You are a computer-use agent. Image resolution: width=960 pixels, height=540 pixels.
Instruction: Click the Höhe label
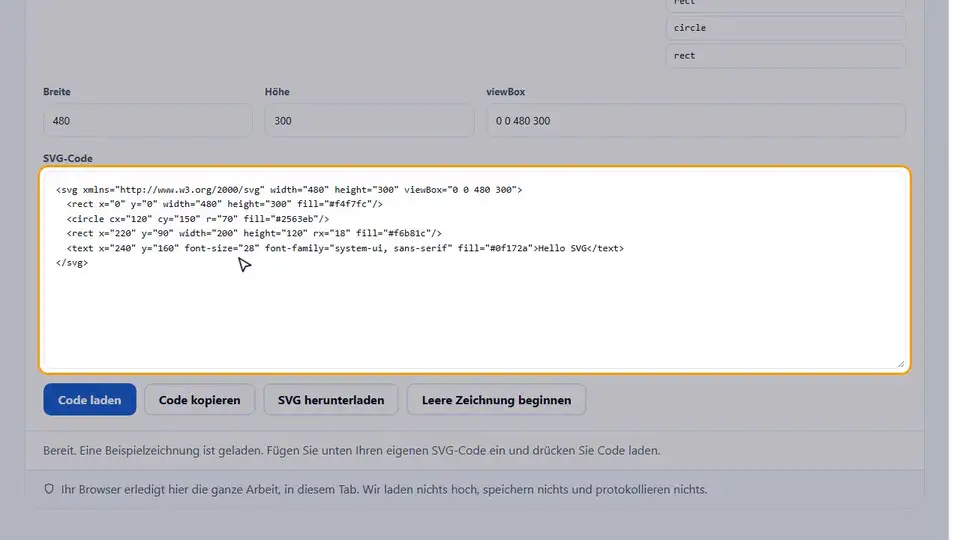(277, 92)
